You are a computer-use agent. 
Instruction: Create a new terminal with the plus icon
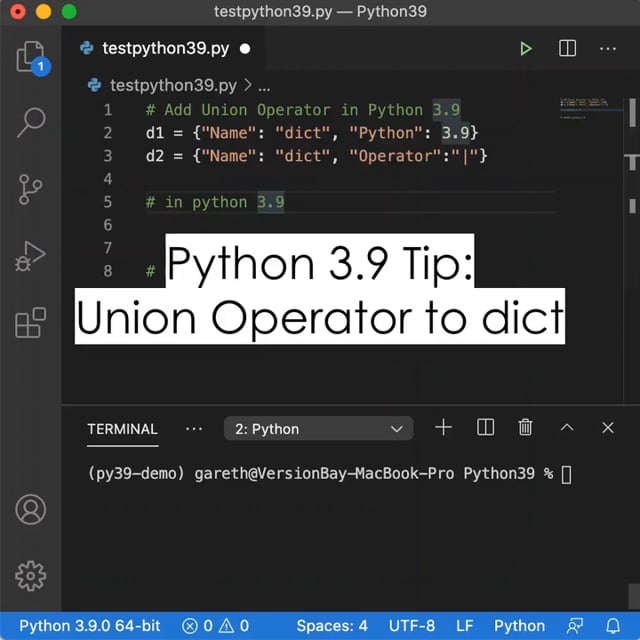click(x=443, y=428)
